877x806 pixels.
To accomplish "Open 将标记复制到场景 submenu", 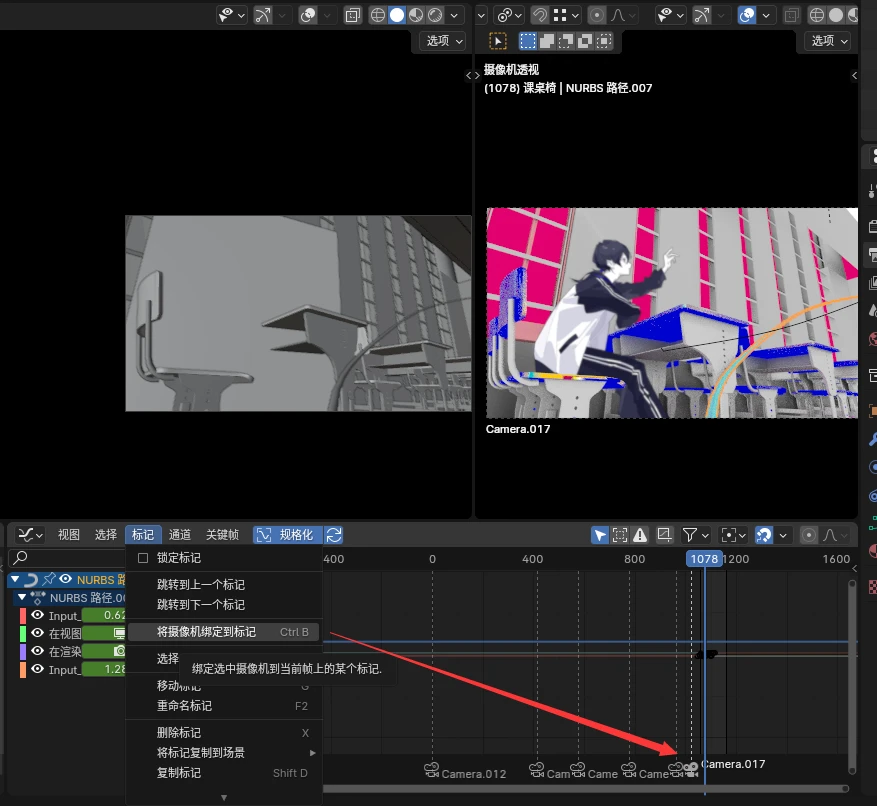I will click(x=224, y=753).
